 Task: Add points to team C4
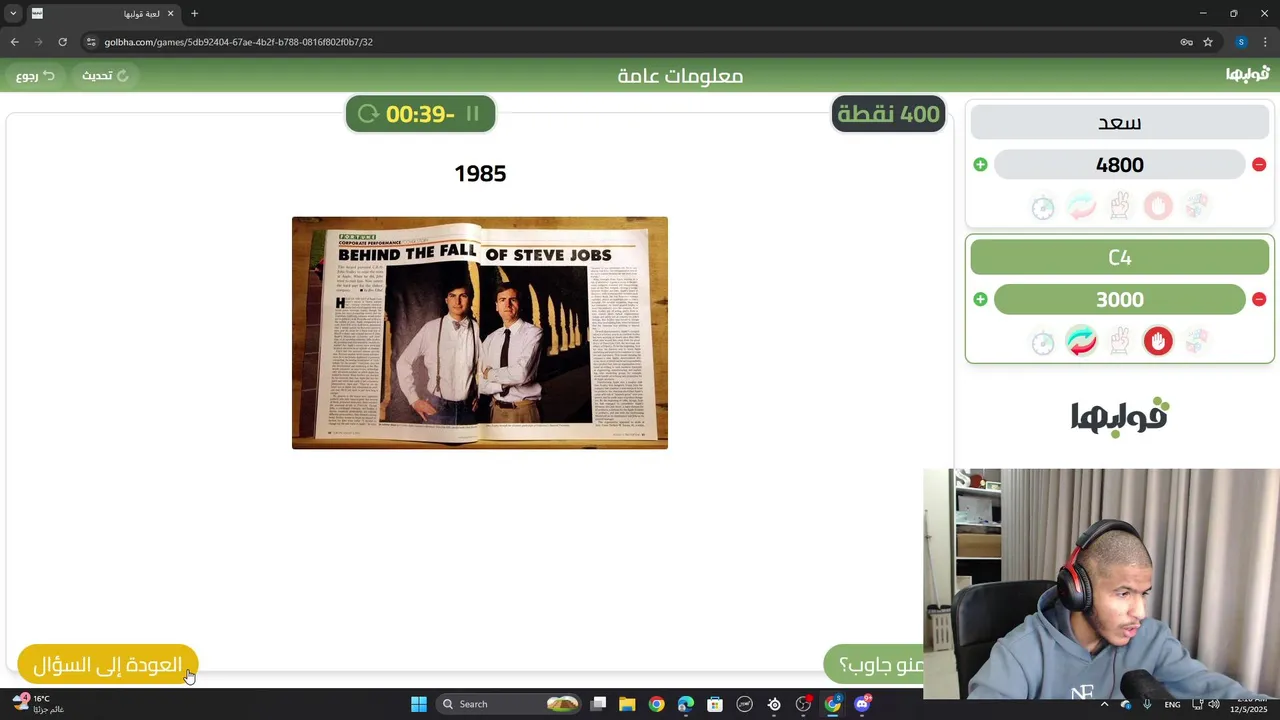(980, 299)
